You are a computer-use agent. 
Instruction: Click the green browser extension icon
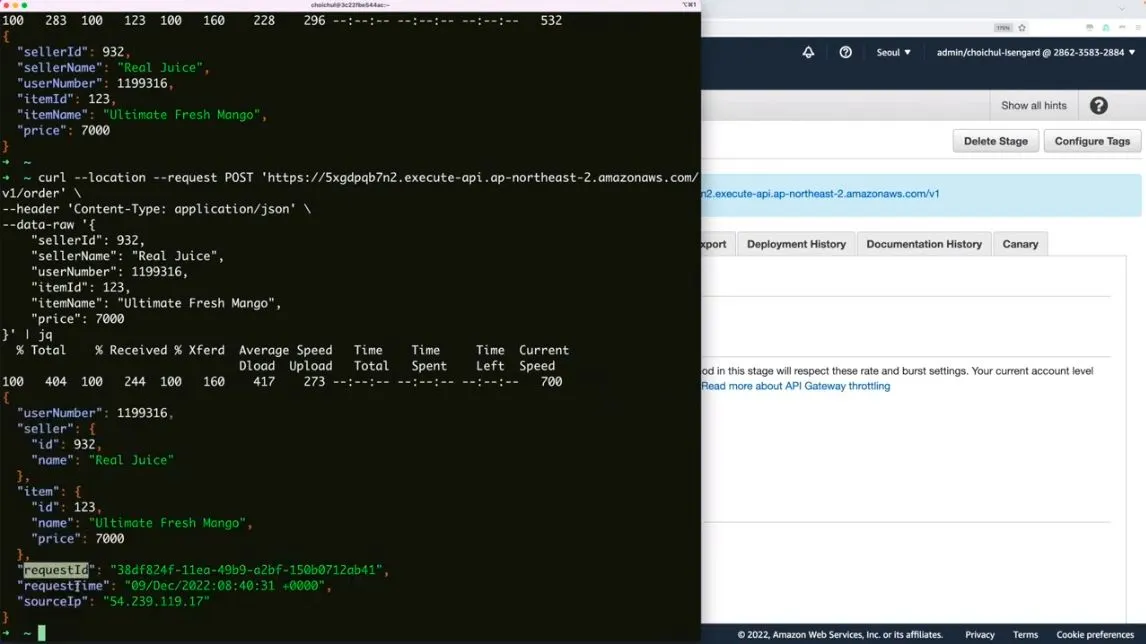tap(1106, 28)
